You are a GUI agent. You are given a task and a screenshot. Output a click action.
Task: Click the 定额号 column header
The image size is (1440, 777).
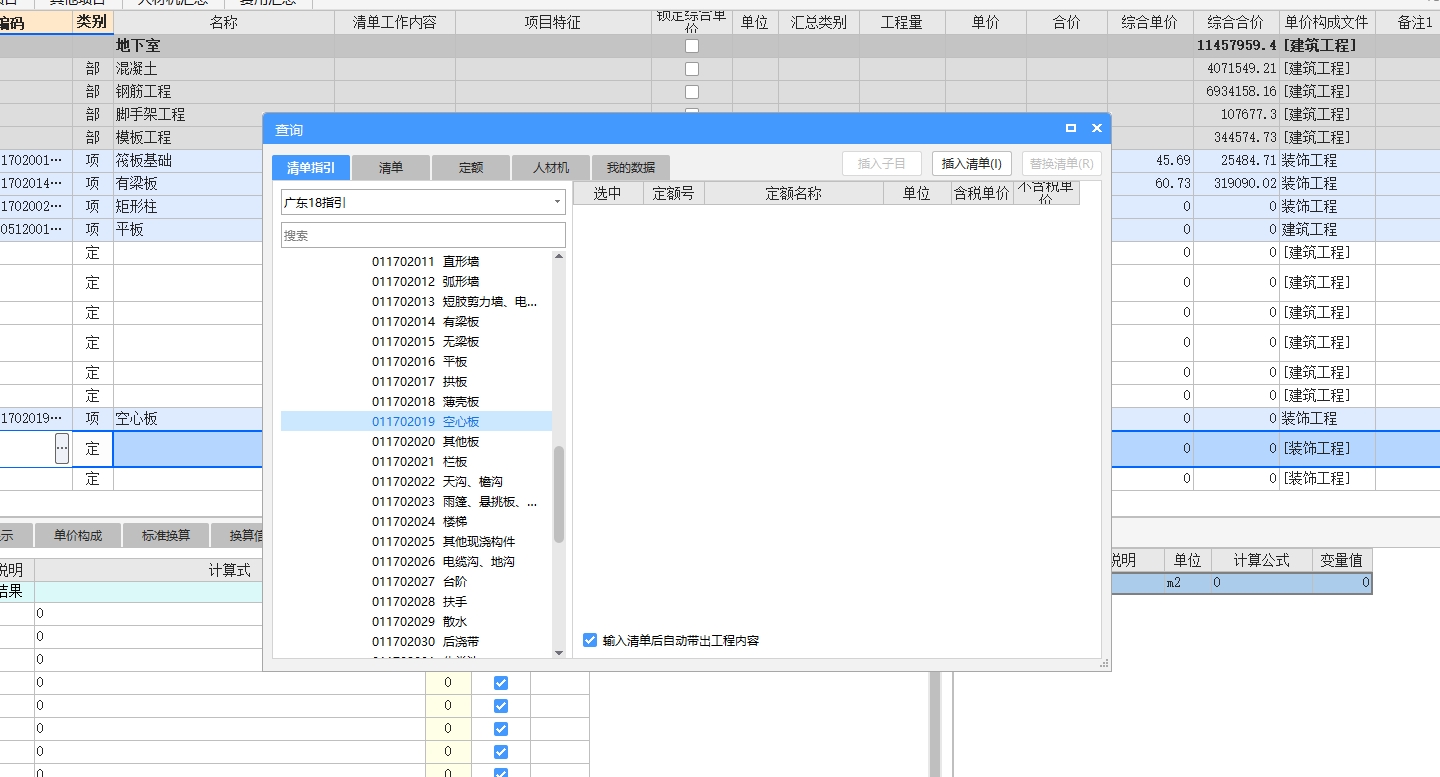(x=674, y=193)
